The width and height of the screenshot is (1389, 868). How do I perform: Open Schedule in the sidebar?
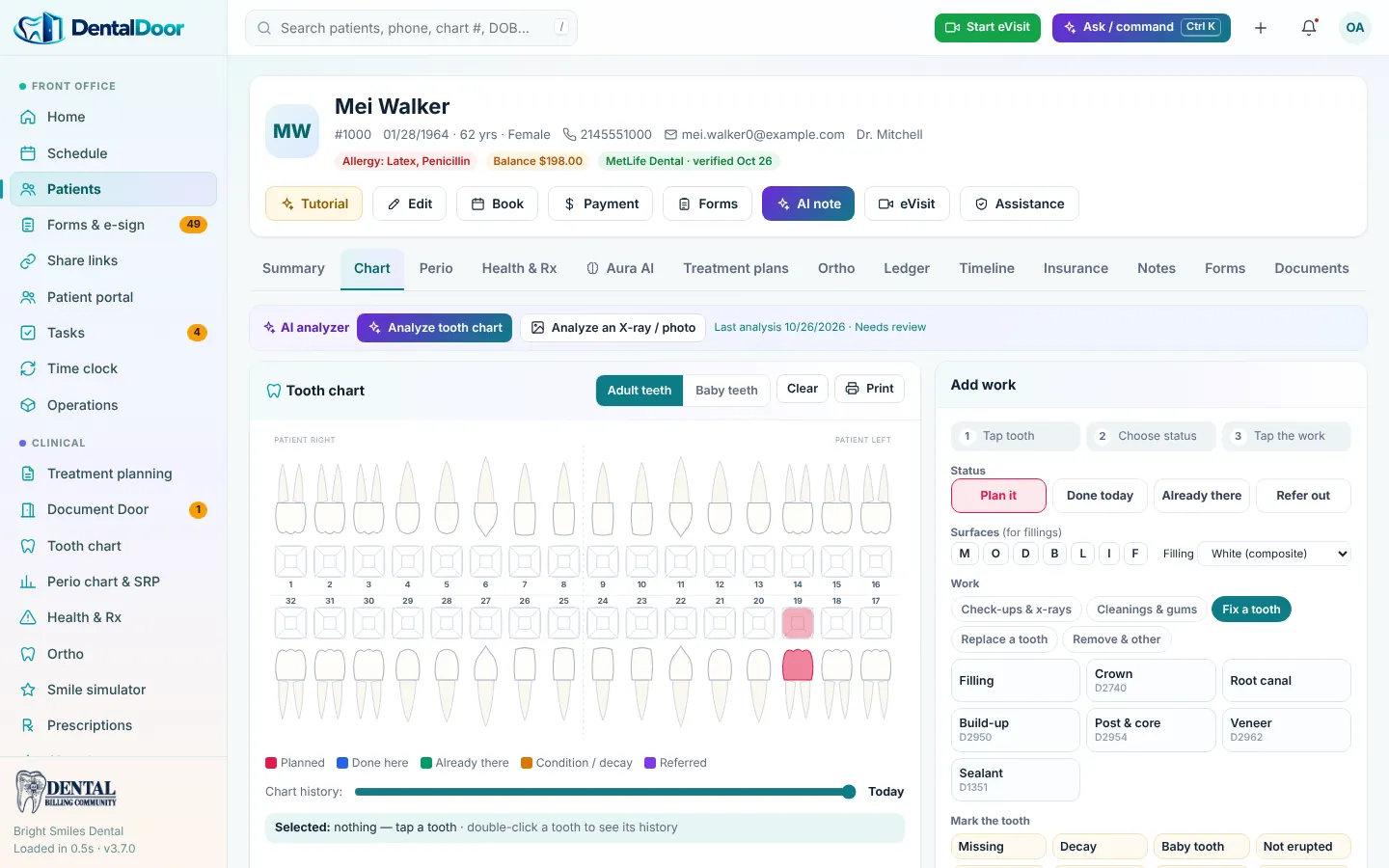pyautogui.click(x=113, y=153)
